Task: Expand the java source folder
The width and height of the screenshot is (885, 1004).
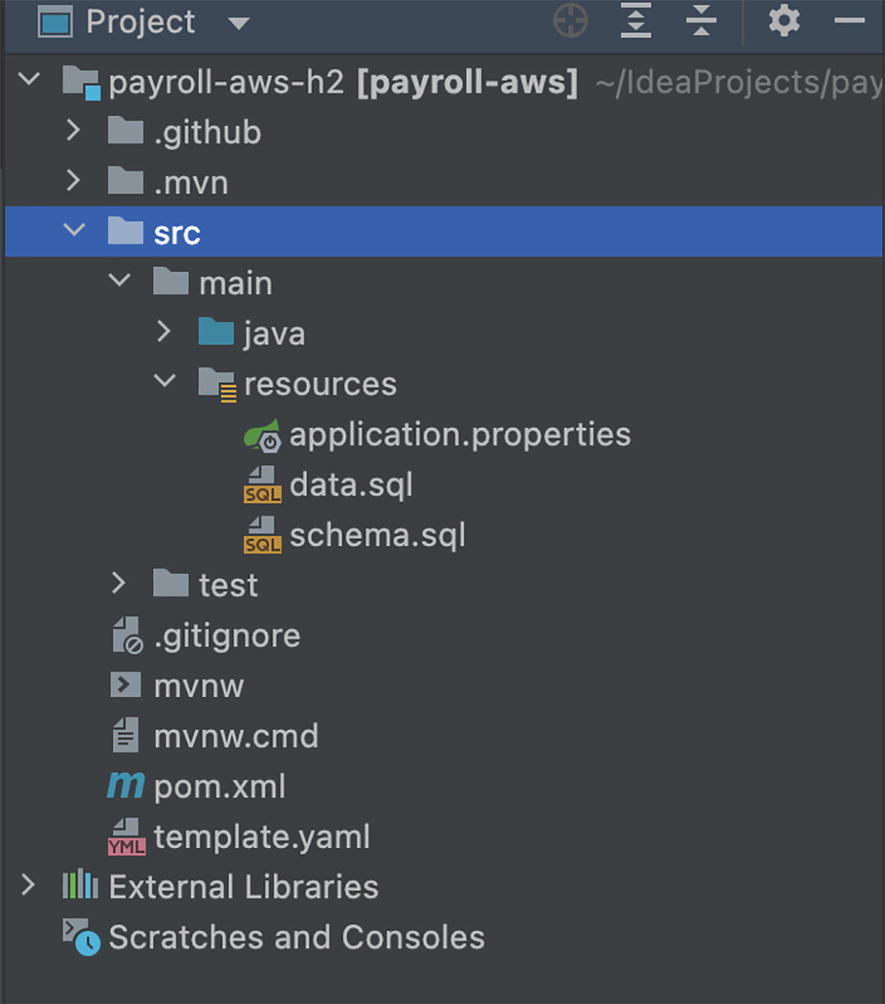Action: [x=165, y=333]
